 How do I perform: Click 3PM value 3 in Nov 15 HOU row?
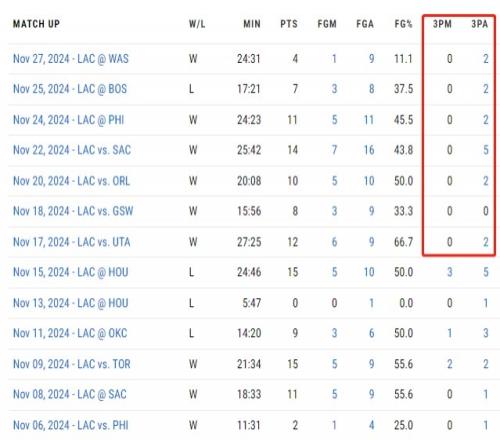click(x=450, y=272)
